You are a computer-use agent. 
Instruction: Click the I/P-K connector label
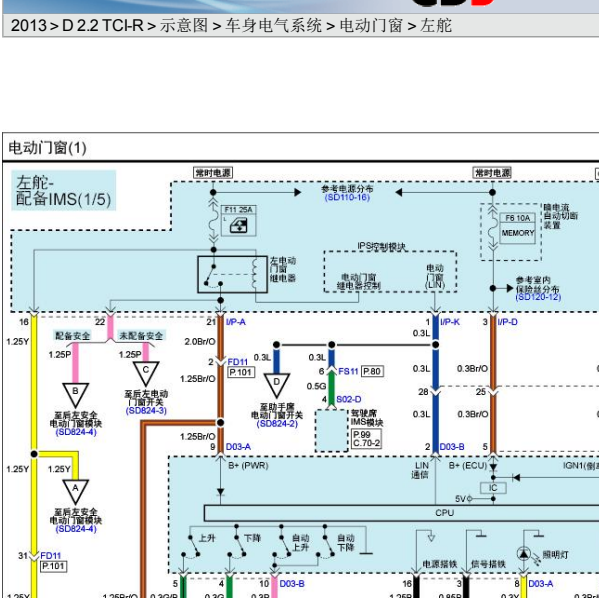[x=450, y=322]
